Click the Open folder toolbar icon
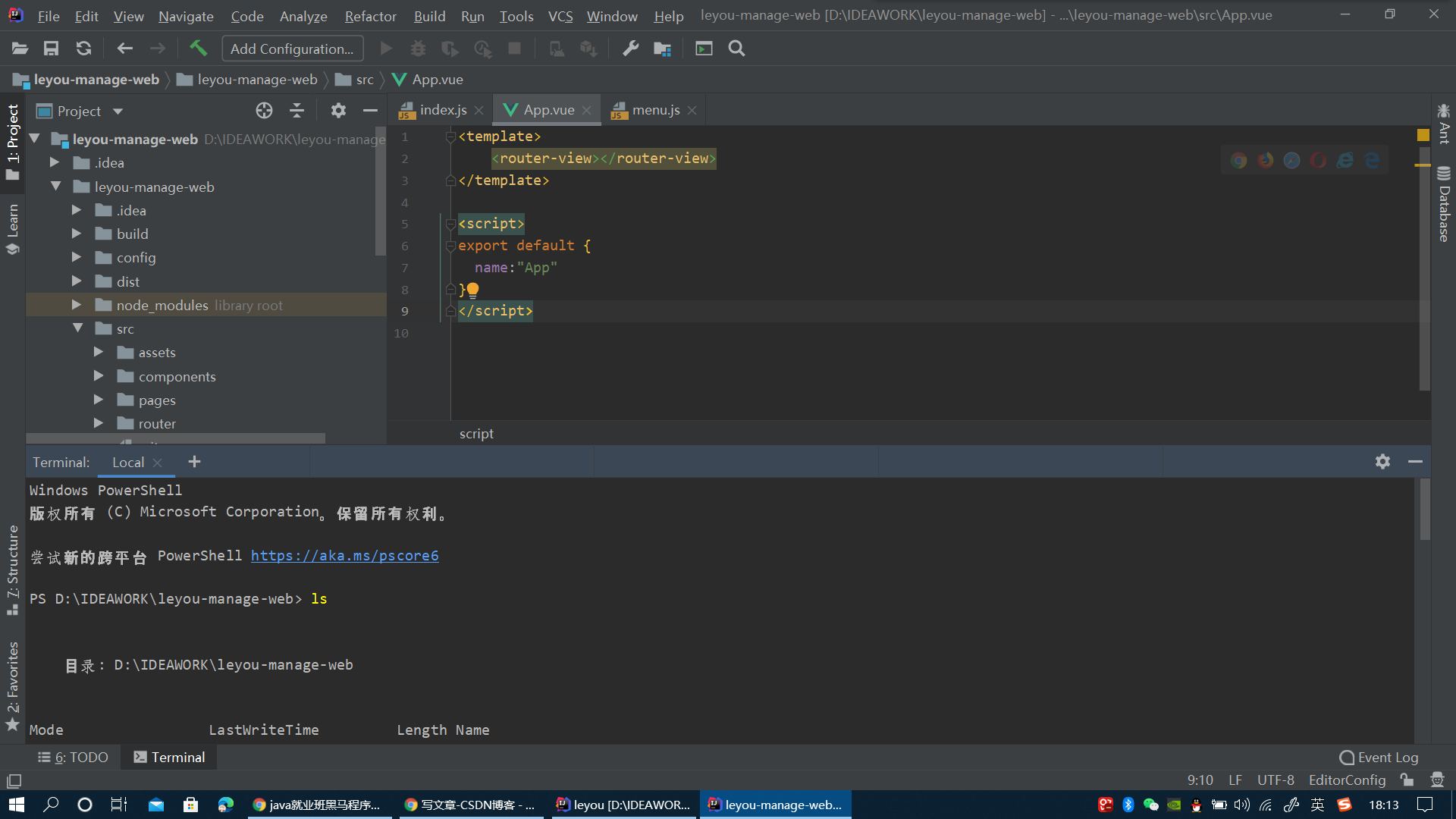This screenshot has width=1456, height=819. [x=20, y=49]
